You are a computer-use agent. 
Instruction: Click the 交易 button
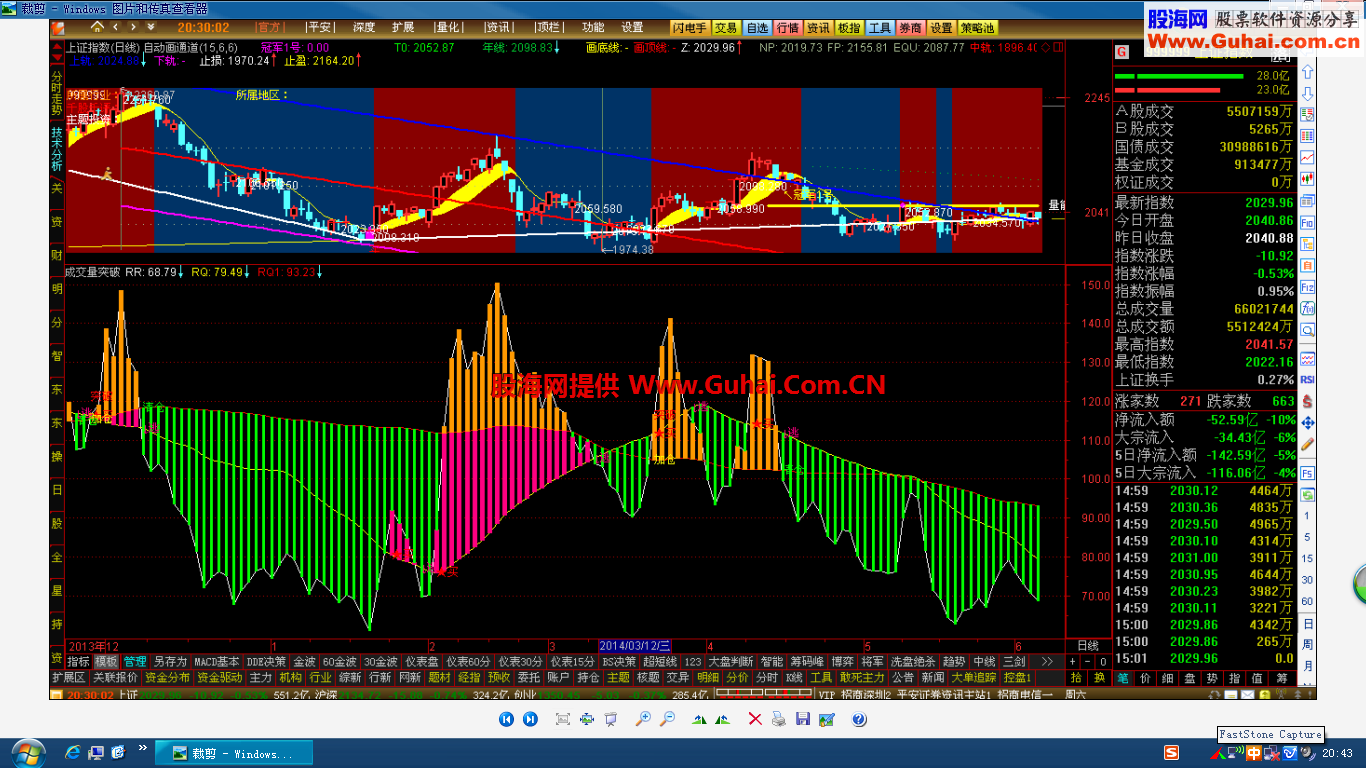(727, 28)
